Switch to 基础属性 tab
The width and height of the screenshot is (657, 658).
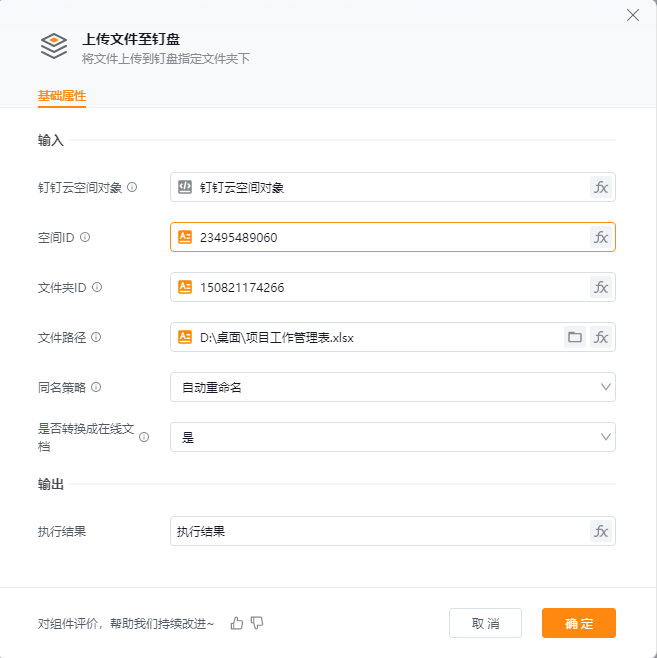(x=62, y=96)
